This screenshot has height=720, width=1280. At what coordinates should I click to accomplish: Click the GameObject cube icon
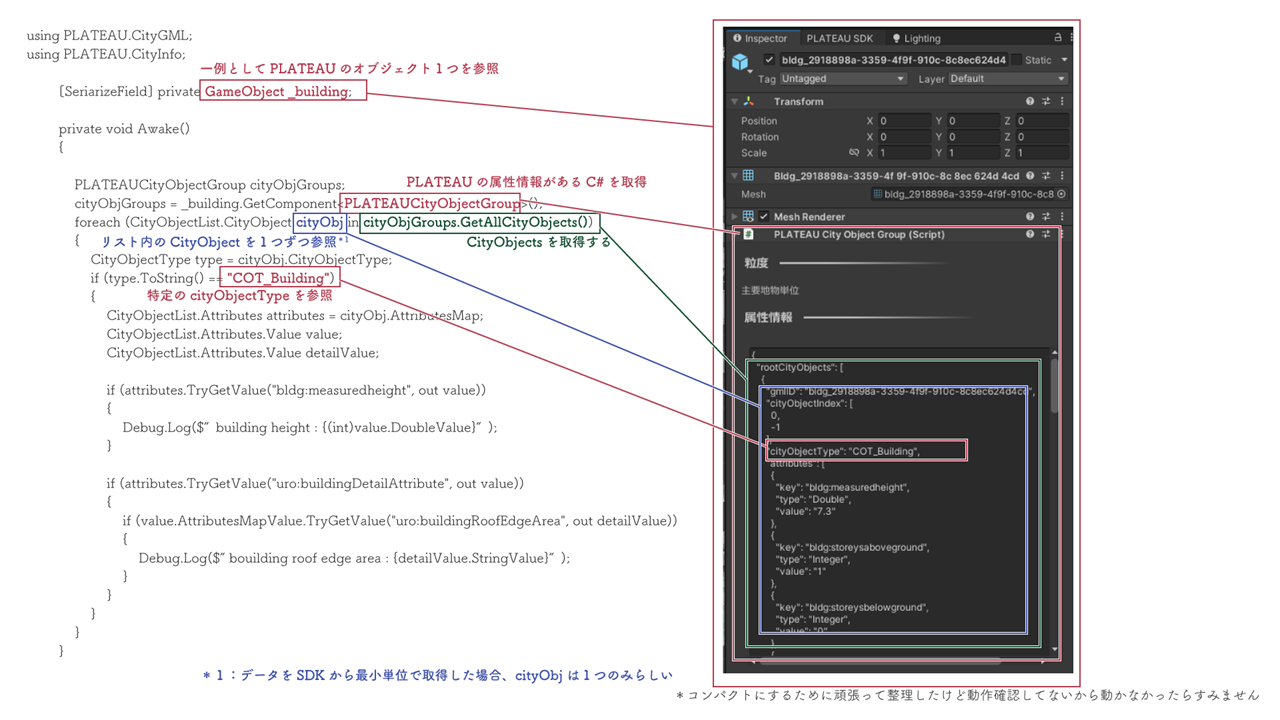point(740,62)
